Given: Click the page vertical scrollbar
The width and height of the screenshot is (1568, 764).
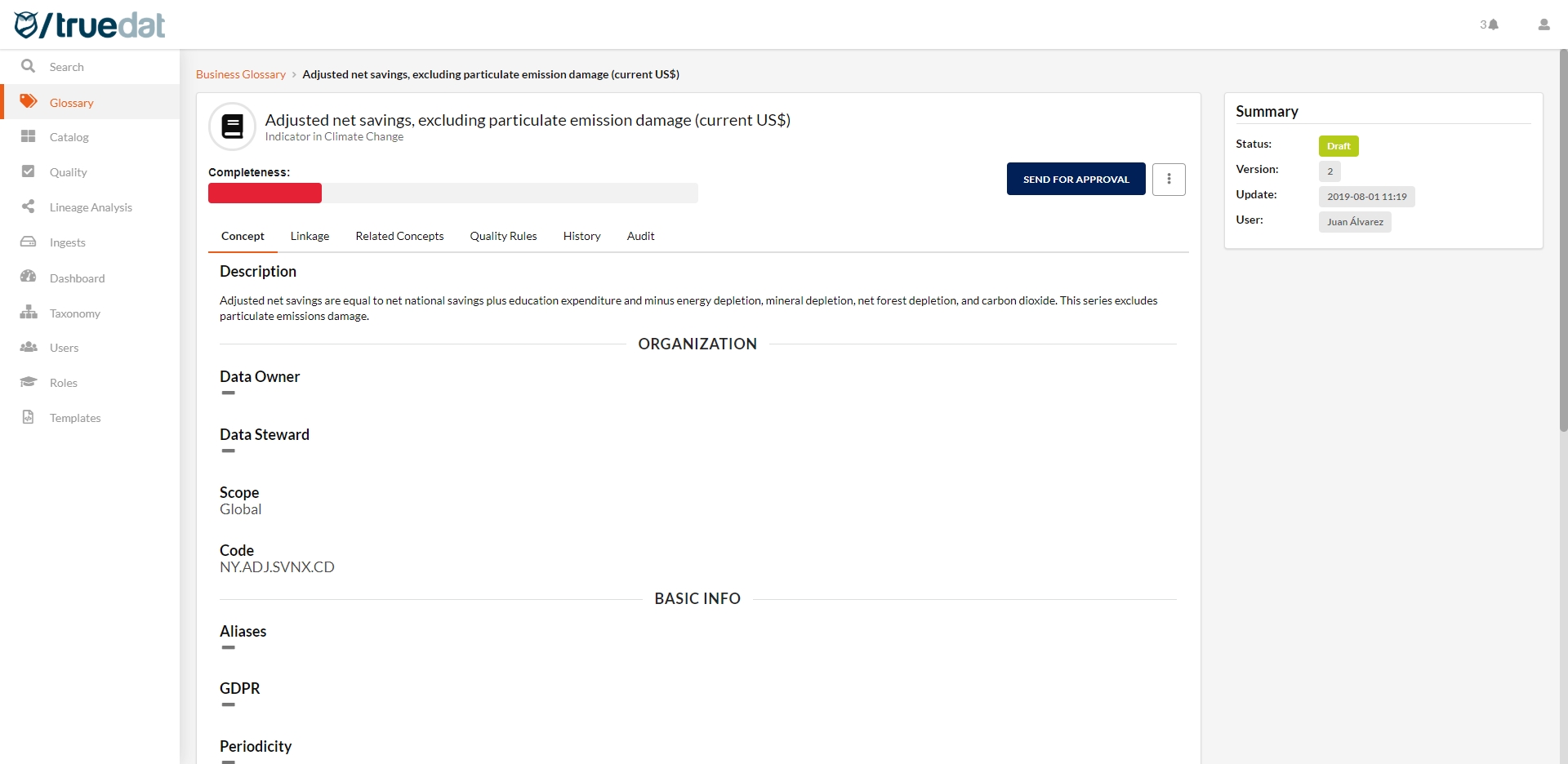Looking at the screenshot, I should coord(1562,245).
